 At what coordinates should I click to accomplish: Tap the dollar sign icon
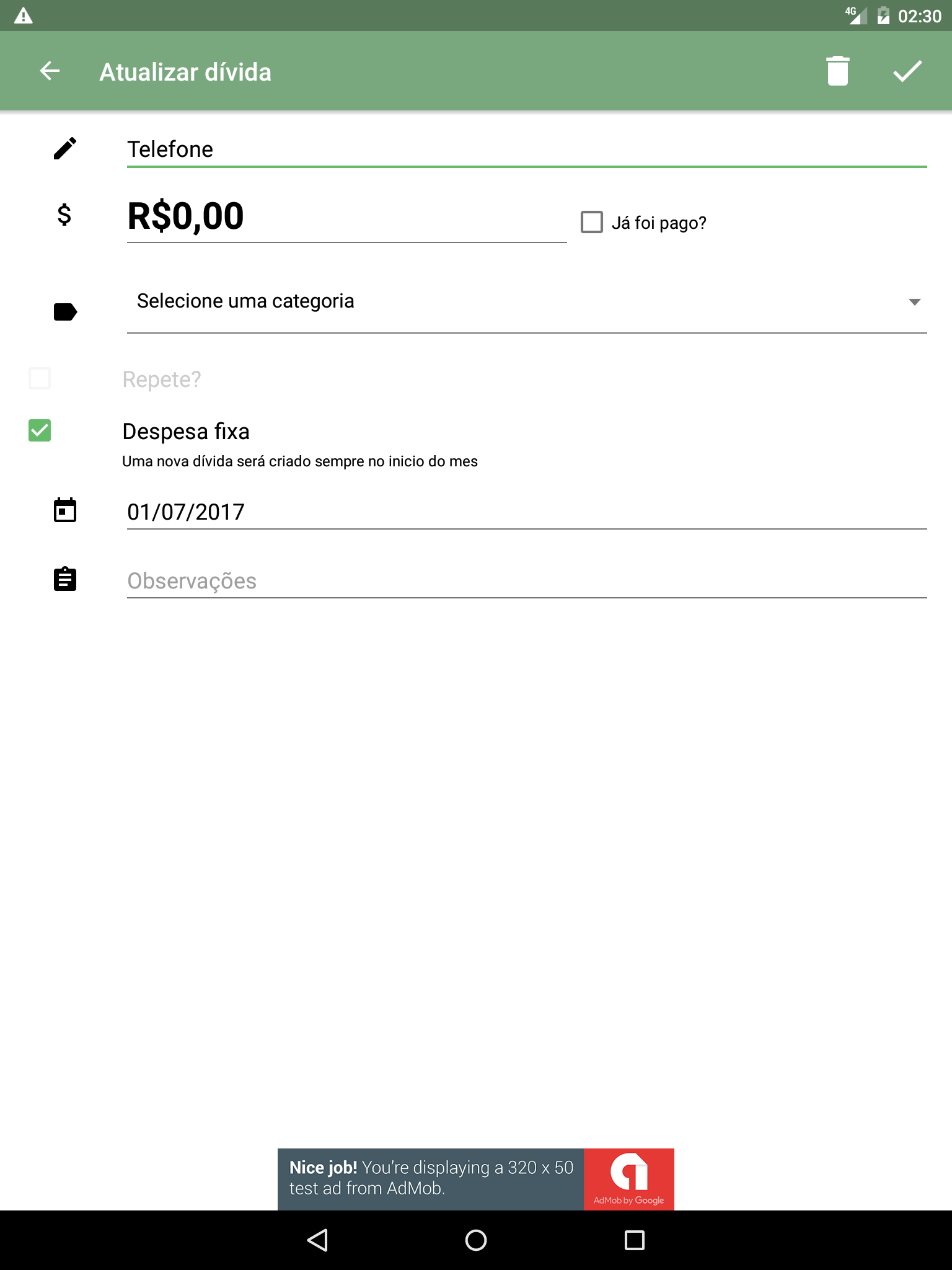point(64,215)
